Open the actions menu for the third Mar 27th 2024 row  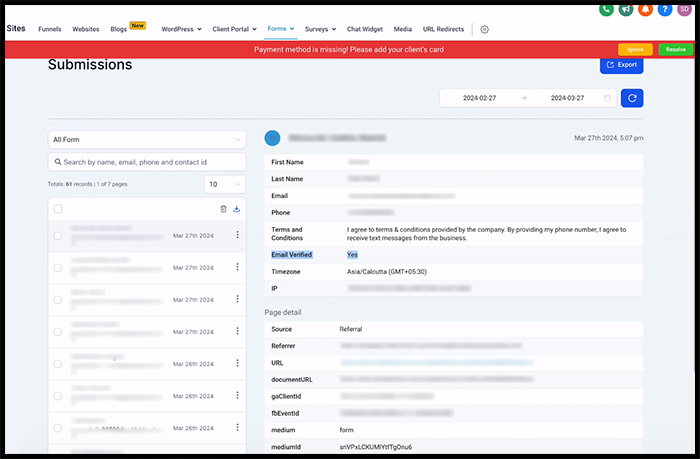click(x=238, y=299)
